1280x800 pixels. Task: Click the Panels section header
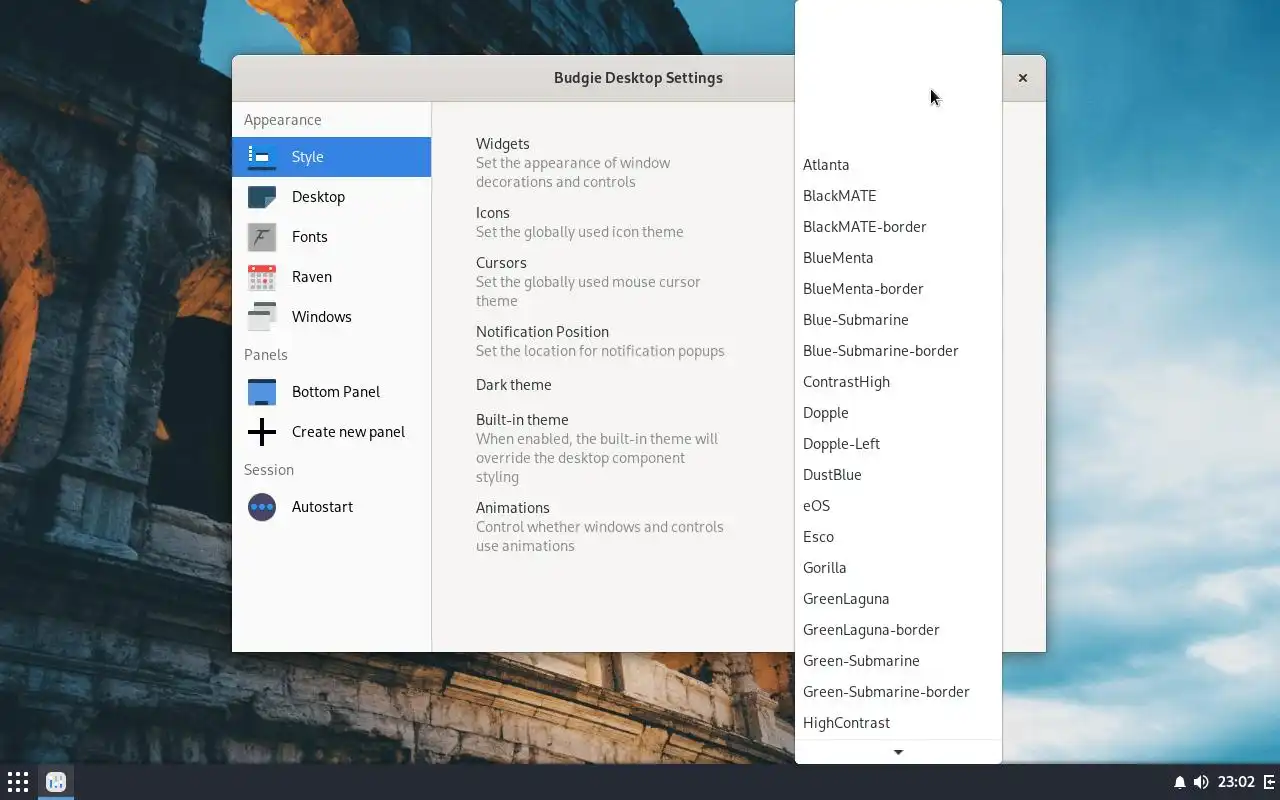(266, 355)
